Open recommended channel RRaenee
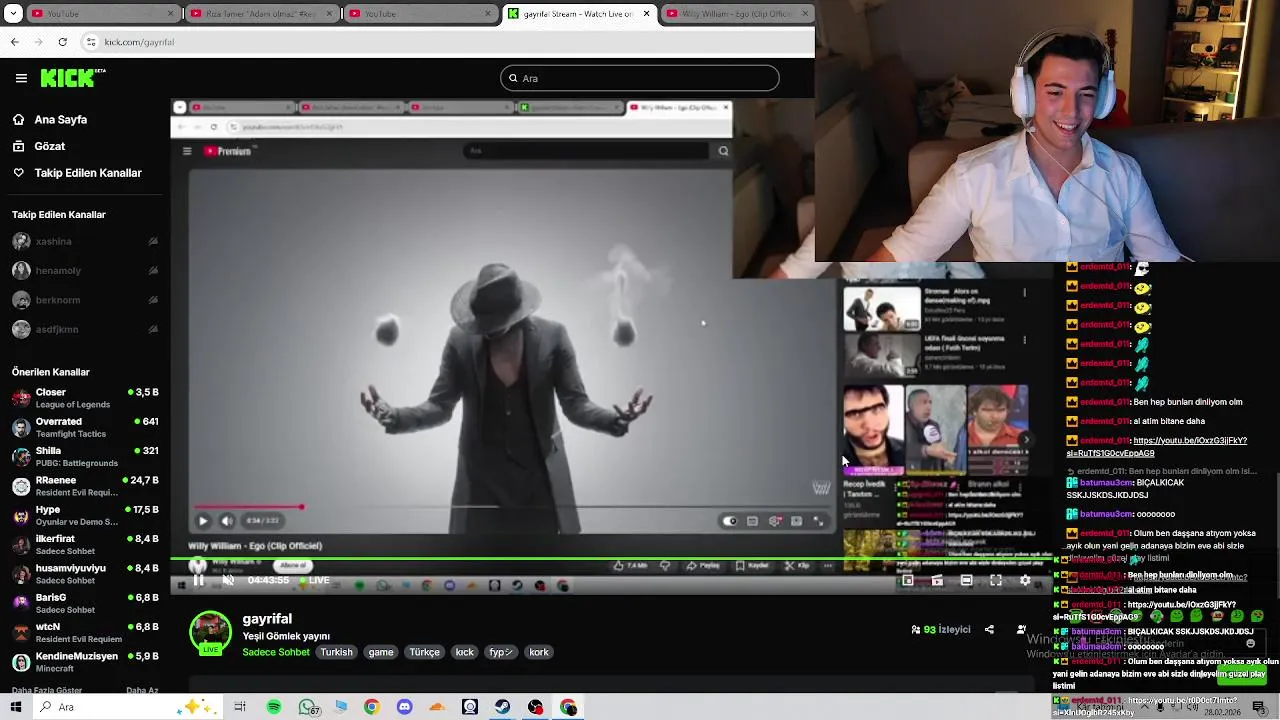Screen dimensions: 1280x720 click(85, 486)
